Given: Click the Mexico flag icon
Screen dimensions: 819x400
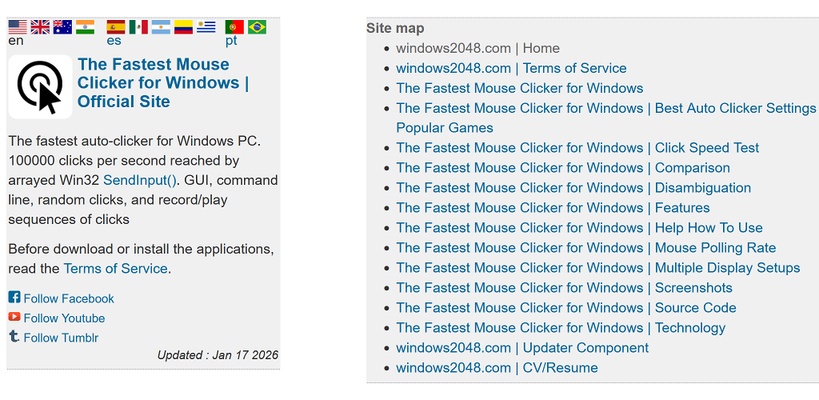Looking at the screenshot, I should pos(138,27).
